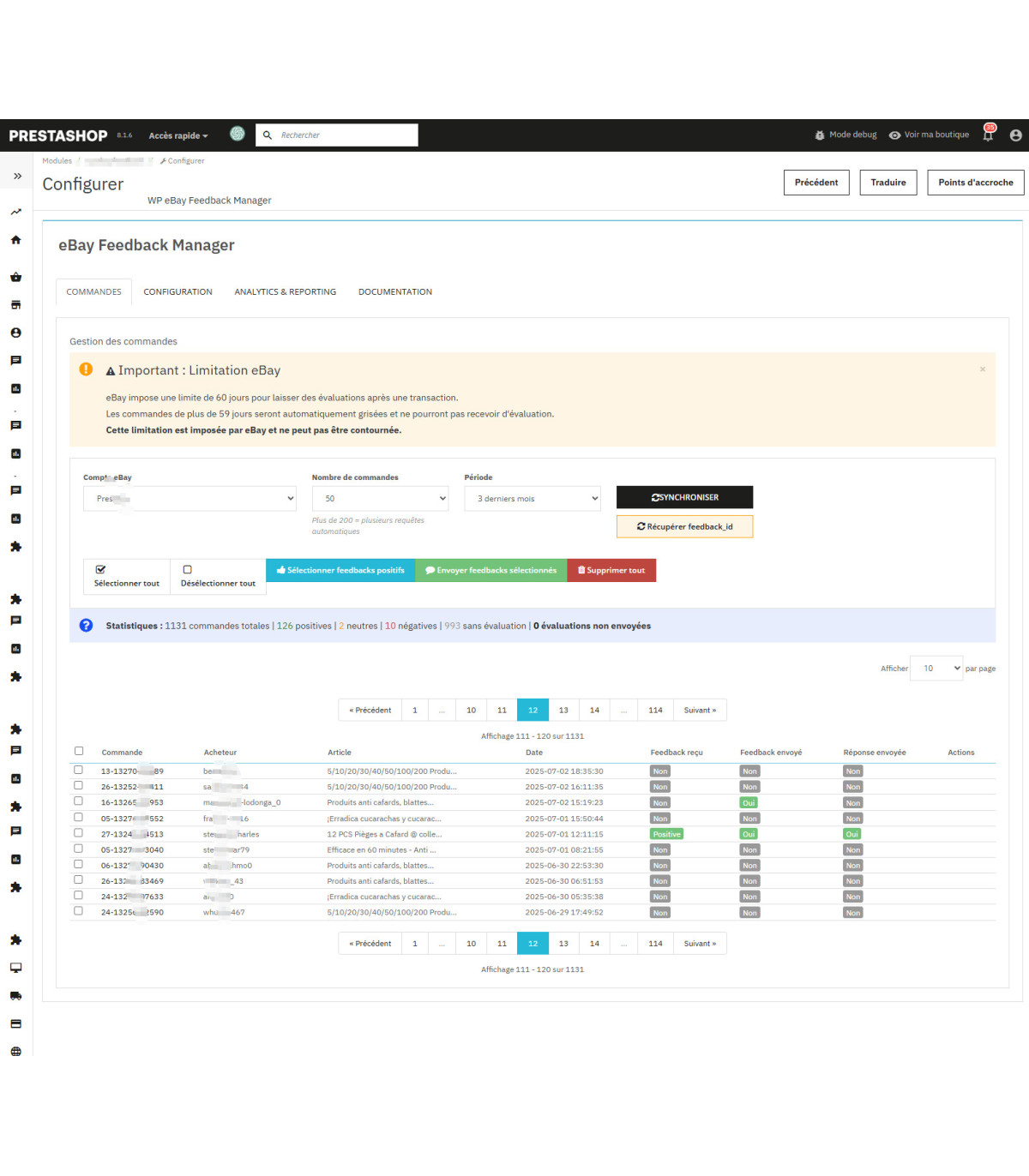Click the customers person icon in sidebar
The image size is (1029, 1176).
(x=15, y=333)
